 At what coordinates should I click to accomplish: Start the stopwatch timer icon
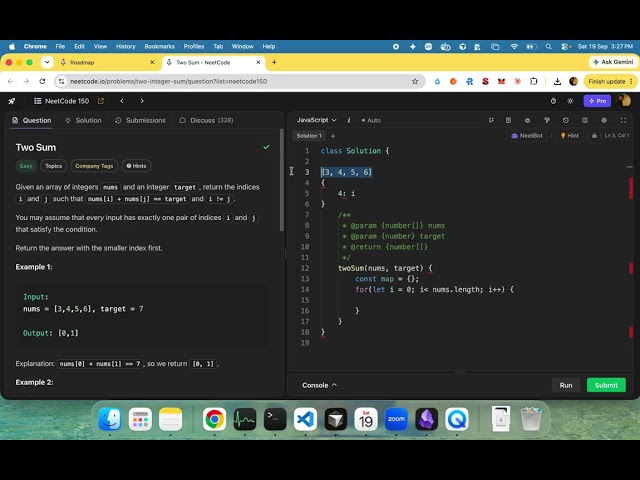click(553, 101)
